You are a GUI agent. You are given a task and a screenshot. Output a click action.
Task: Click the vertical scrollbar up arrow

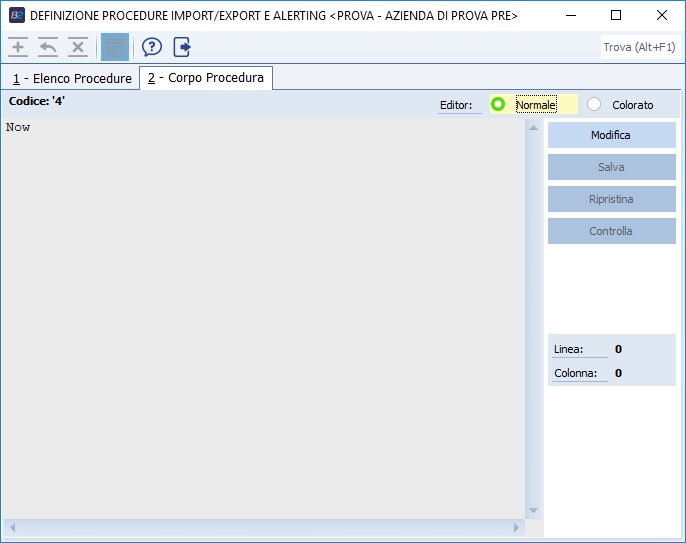click(x=533, y=128)
